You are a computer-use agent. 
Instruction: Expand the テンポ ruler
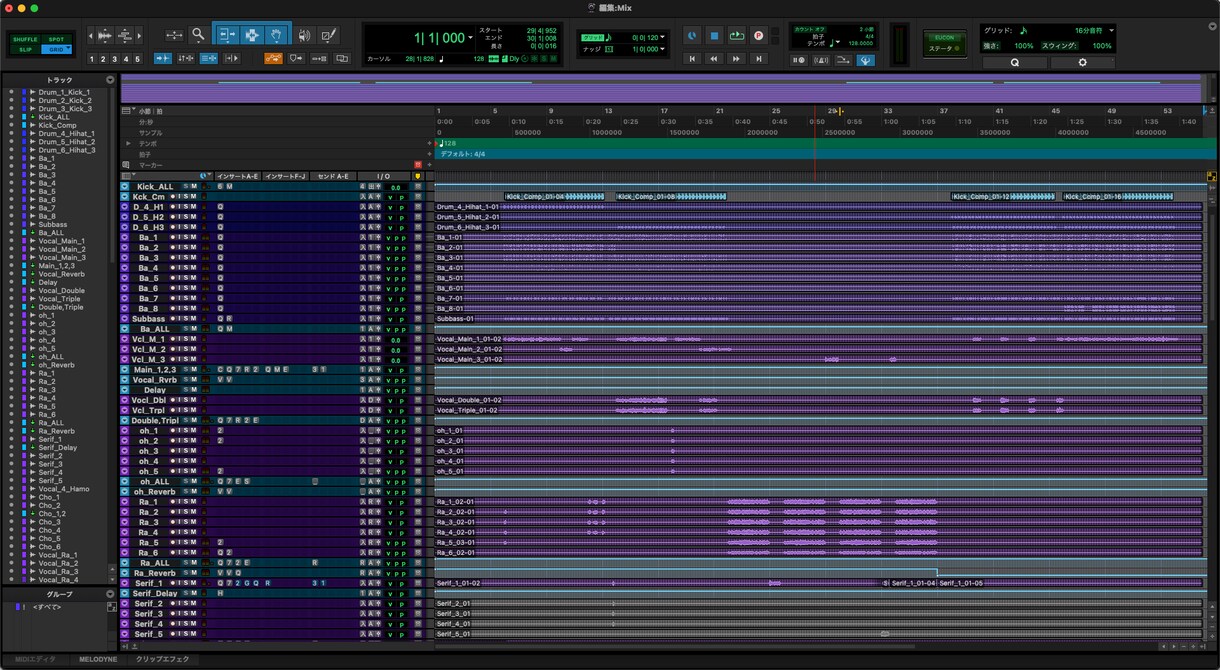(128, 143)
